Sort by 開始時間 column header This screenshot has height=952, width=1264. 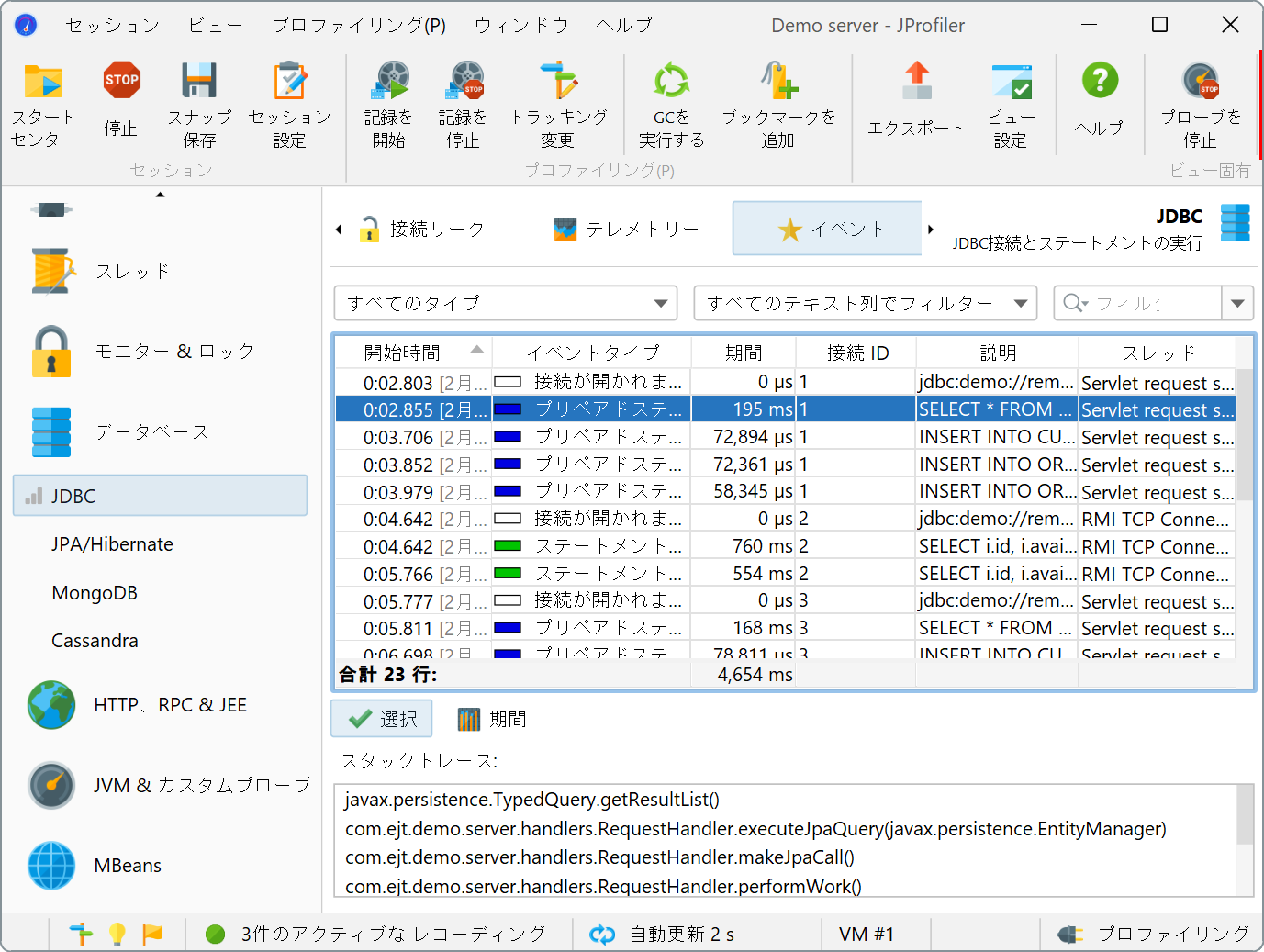(x=414, y=353)
